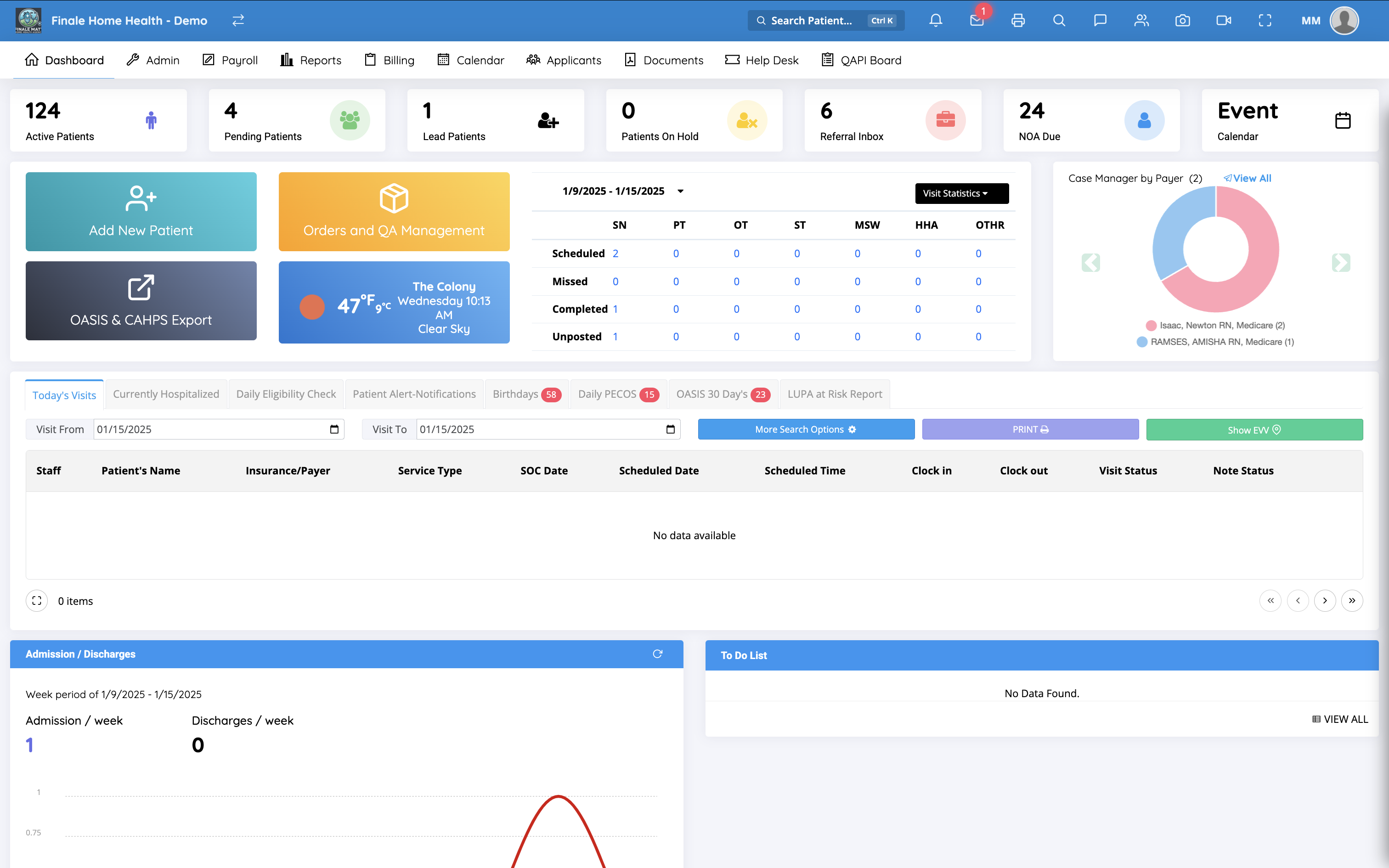Viewport: 1389px width, 868px height.
Task: Click the camera icon in top bar
Action: click(x=1182, y=21)
